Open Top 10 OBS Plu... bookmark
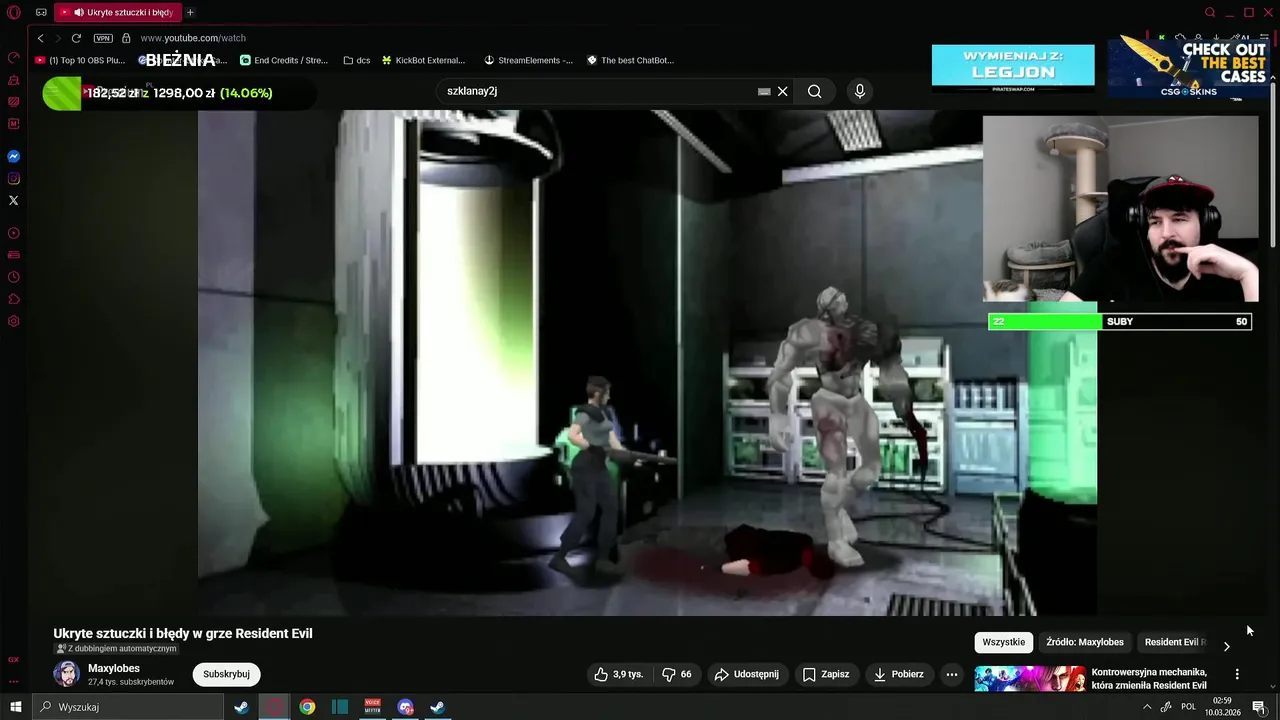 (x=80, y=60)
